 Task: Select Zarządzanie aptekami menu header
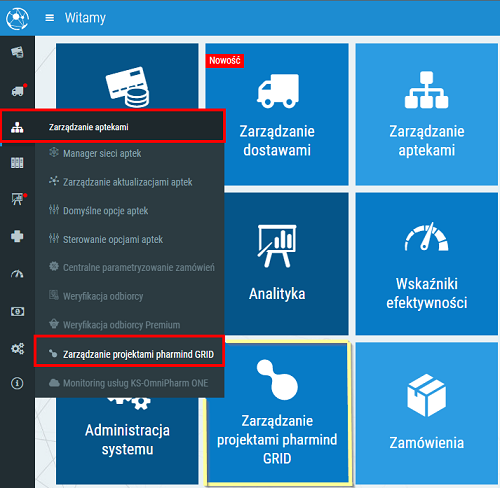coord(113,126)
